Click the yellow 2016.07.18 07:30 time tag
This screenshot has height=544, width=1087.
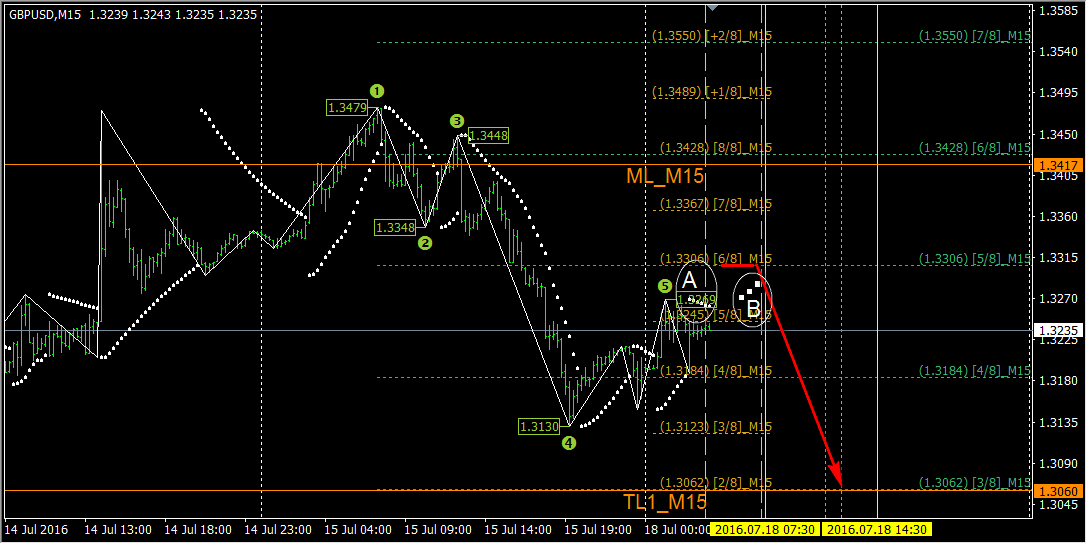pyautogui.click(x=765, y=530)
